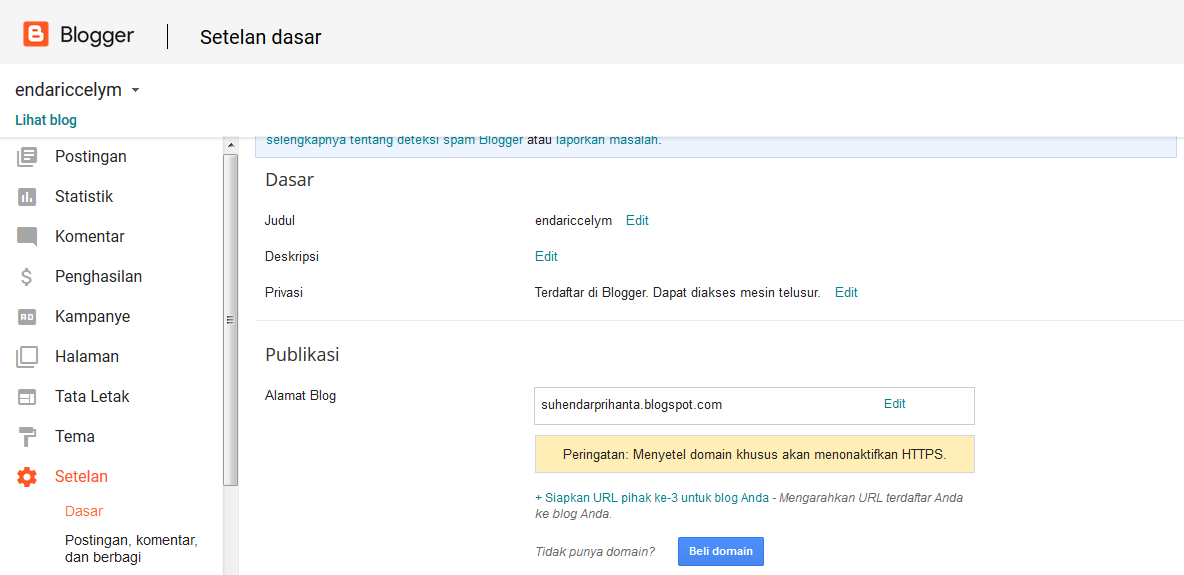
Task: Edit the Alamat Blog address
Action: [x=895, y=403]
